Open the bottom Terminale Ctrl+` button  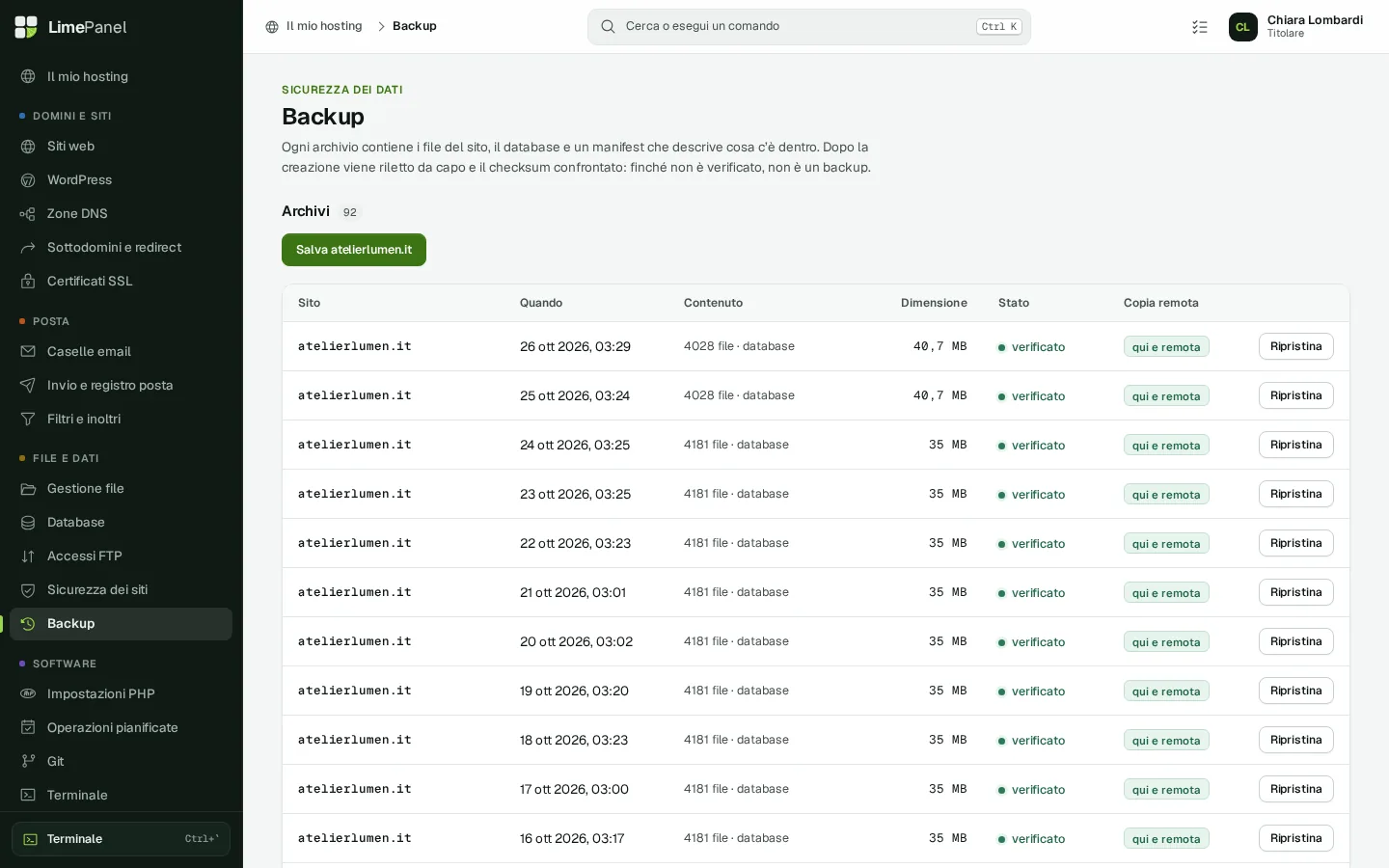point(121,839)
